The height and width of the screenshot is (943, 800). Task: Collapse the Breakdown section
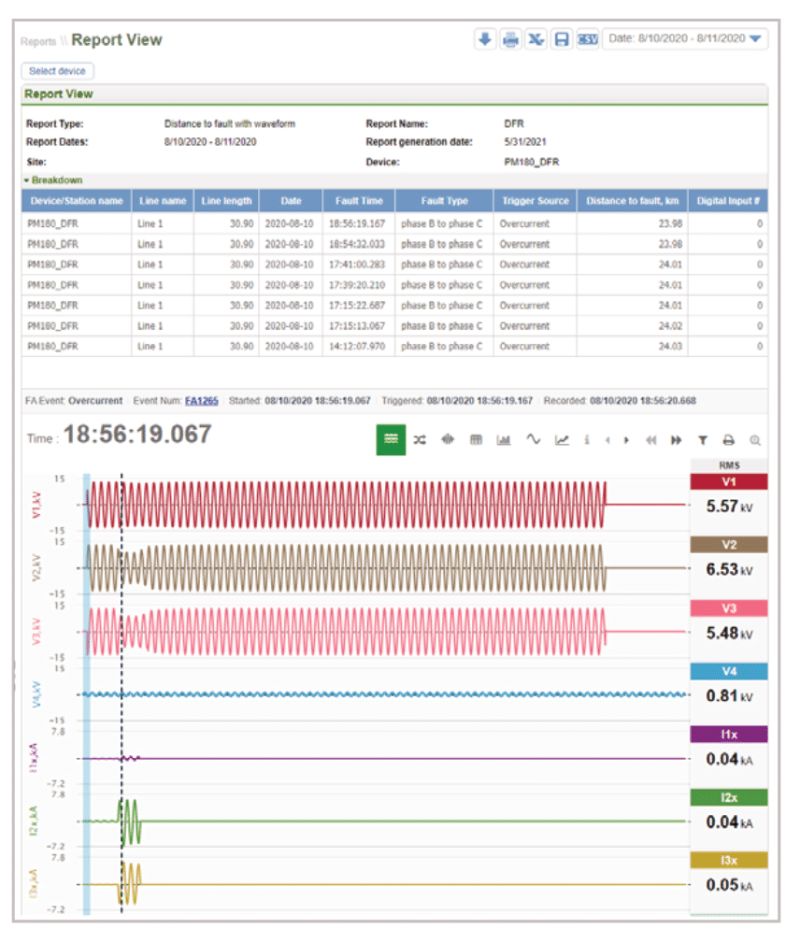55,180
